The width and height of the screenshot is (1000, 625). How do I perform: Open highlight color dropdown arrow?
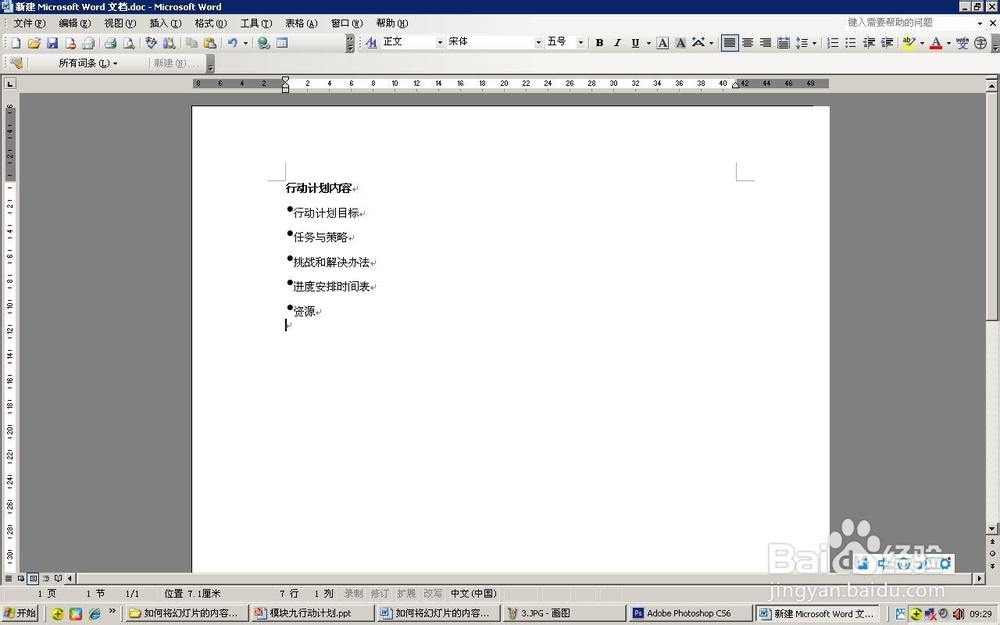[922, 43]
